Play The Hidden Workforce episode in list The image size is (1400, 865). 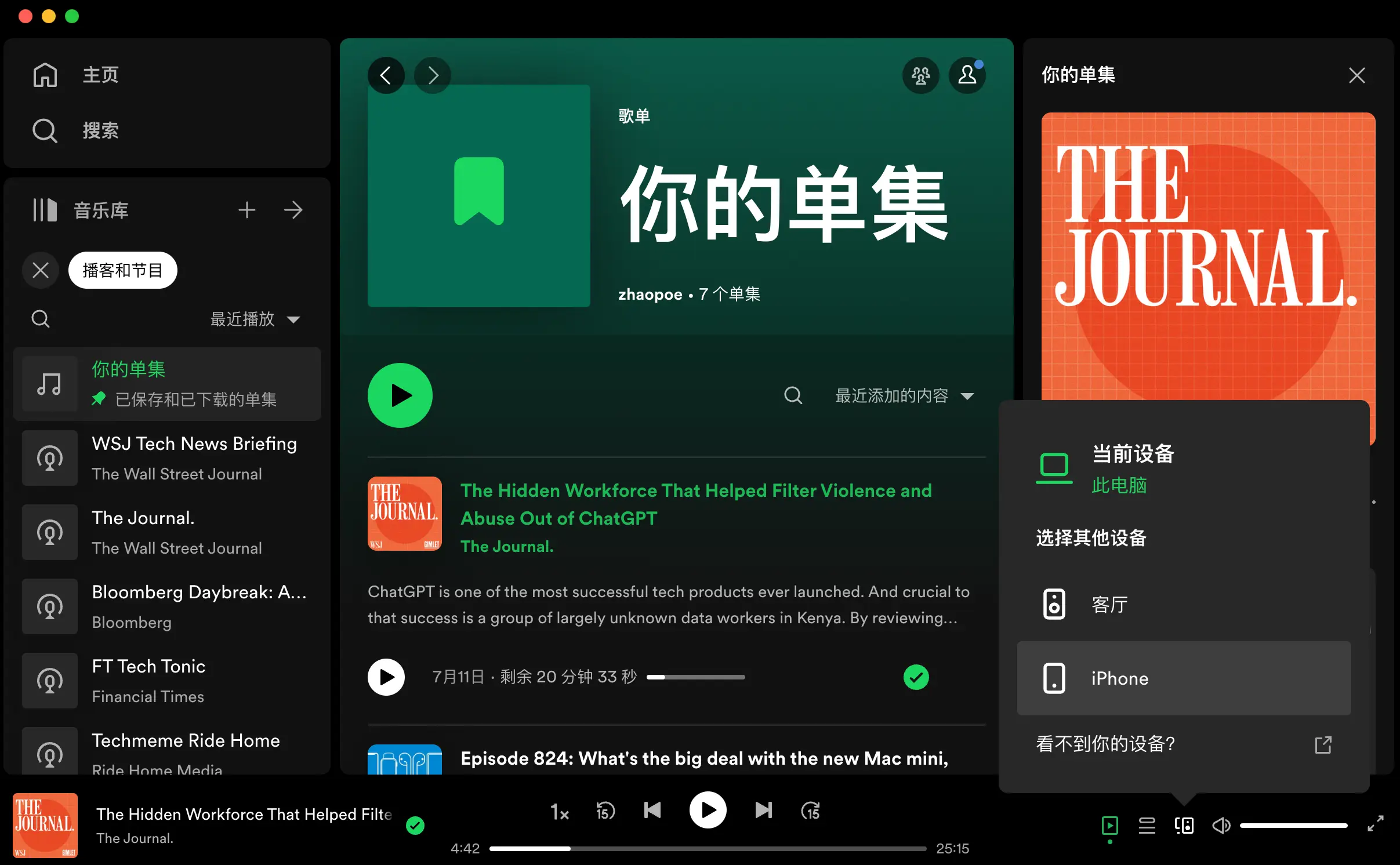tap(386, 677)
